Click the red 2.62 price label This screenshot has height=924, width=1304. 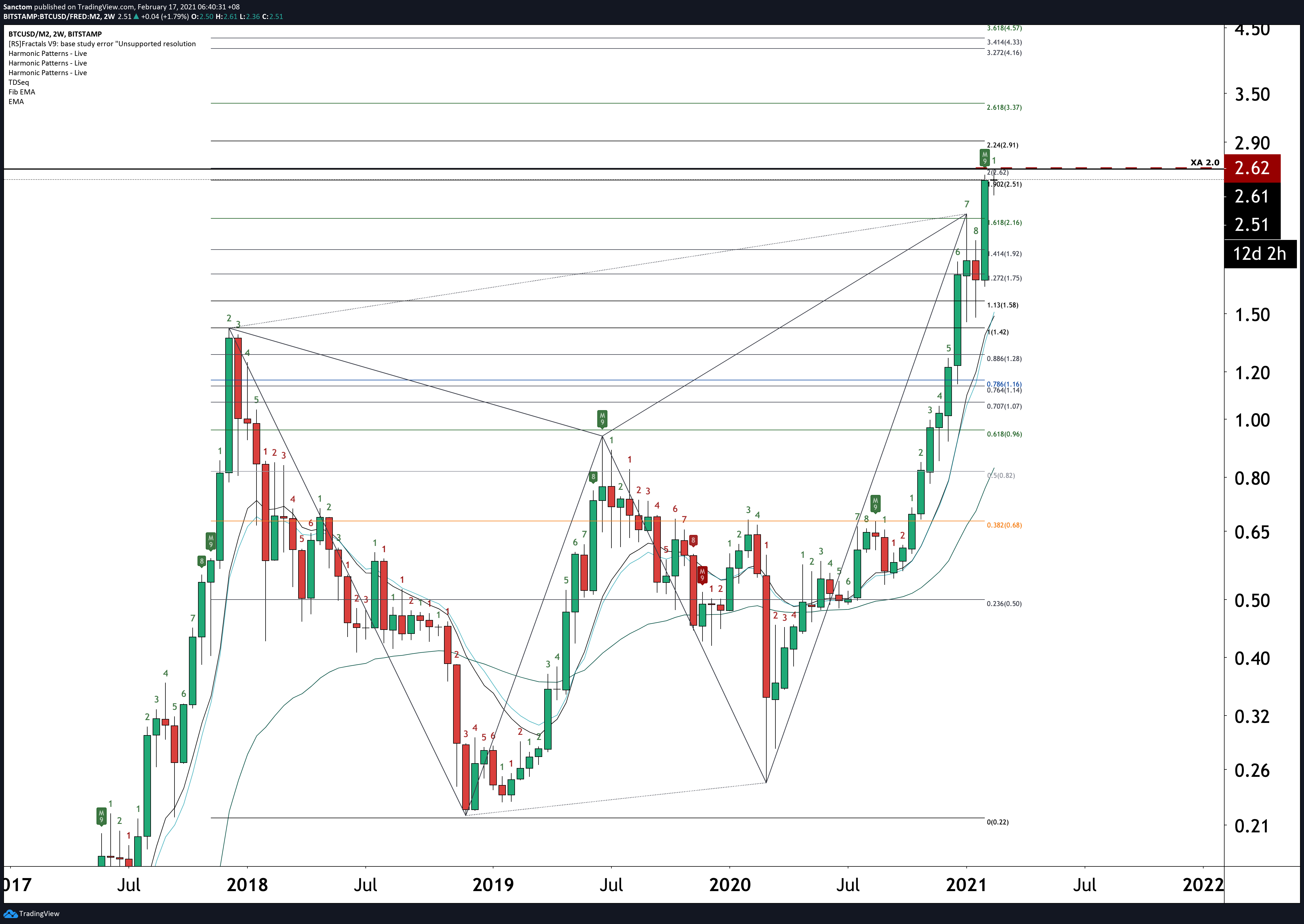click(x=1252, y=168)
